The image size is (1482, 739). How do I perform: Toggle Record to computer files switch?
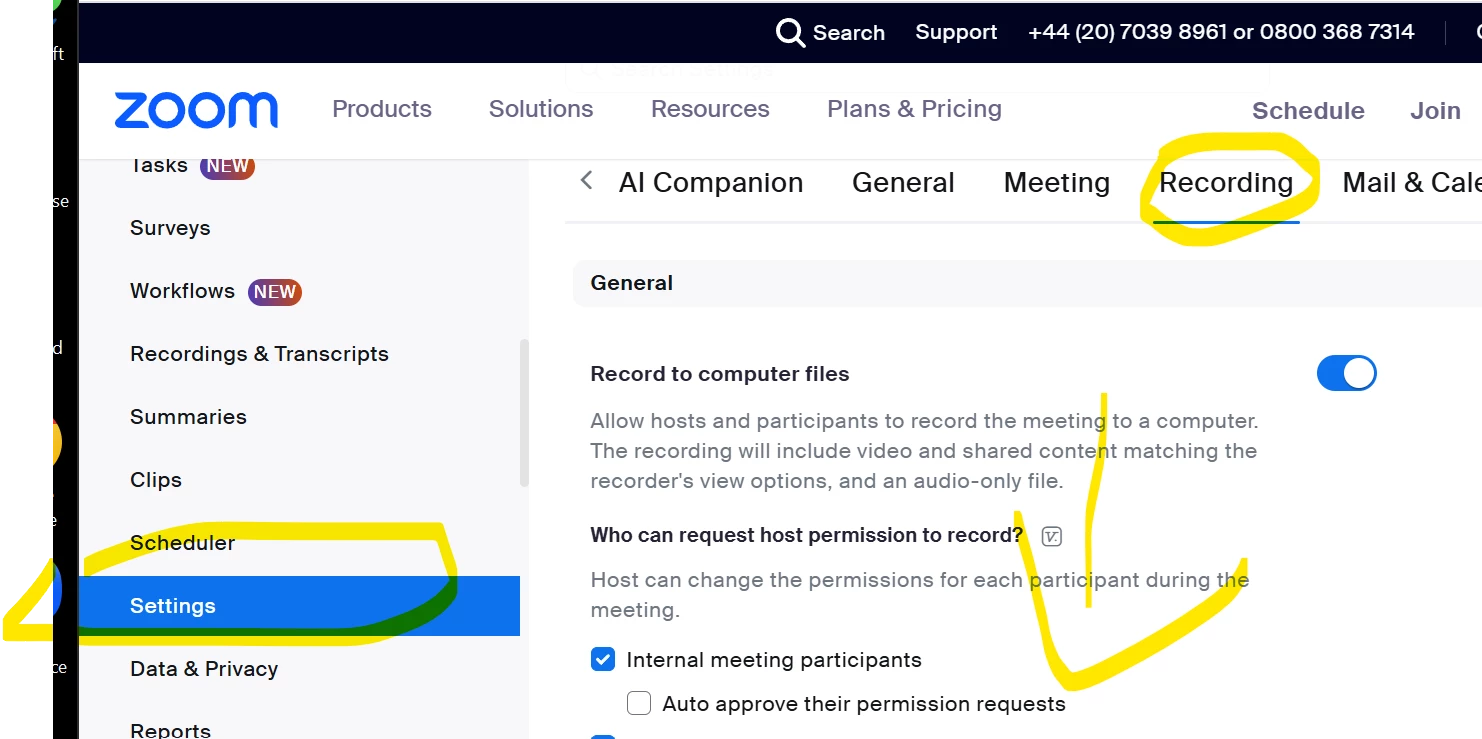click(1346, 374)
